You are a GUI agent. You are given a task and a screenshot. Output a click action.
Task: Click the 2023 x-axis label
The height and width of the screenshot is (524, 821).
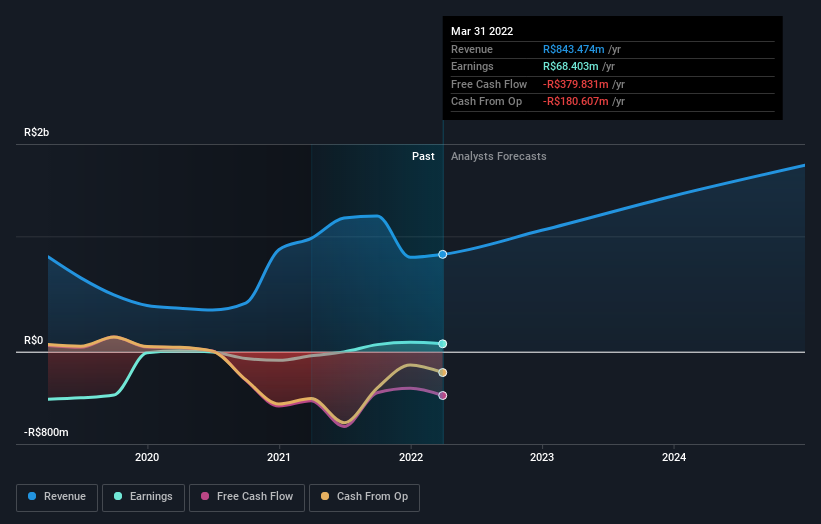coord(542,457)
